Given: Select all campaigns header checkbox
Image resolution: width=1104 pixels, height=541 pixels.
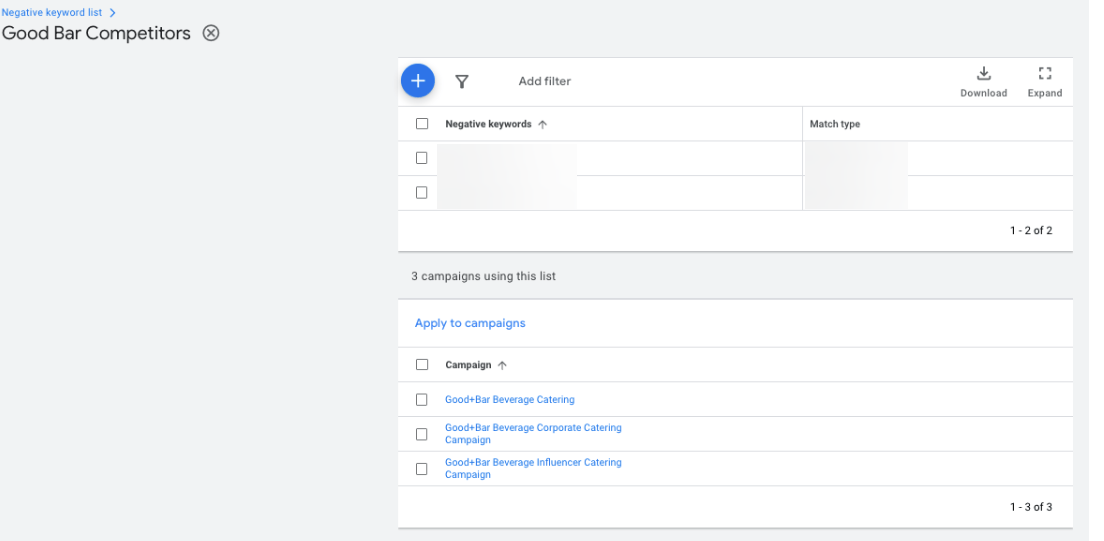Looking at the screenshot, I should point(422,365).
